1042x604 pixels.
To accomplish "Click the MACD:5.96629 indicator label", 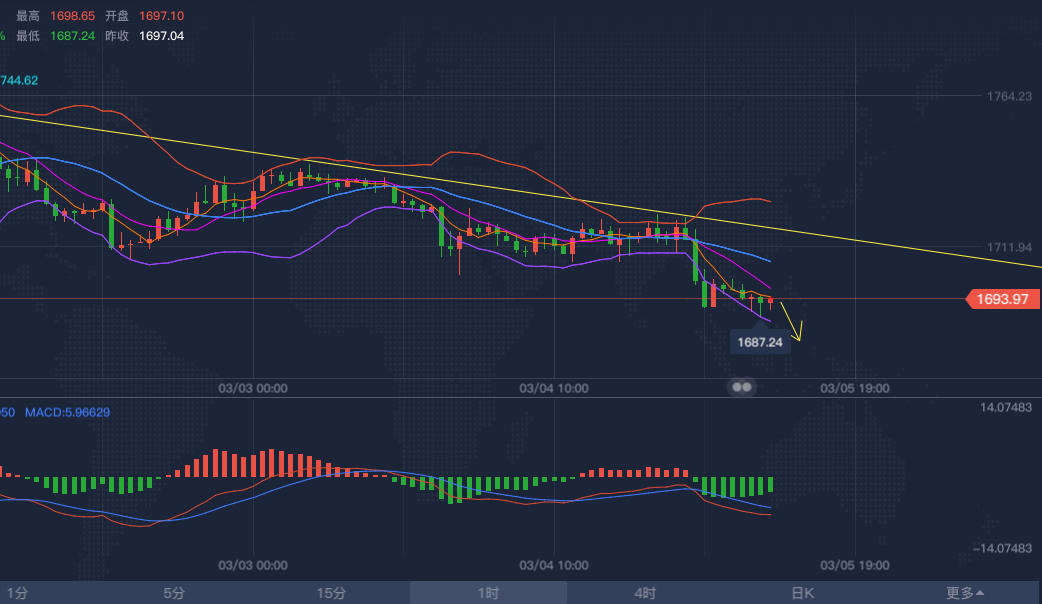I will [x=67, y=412].
